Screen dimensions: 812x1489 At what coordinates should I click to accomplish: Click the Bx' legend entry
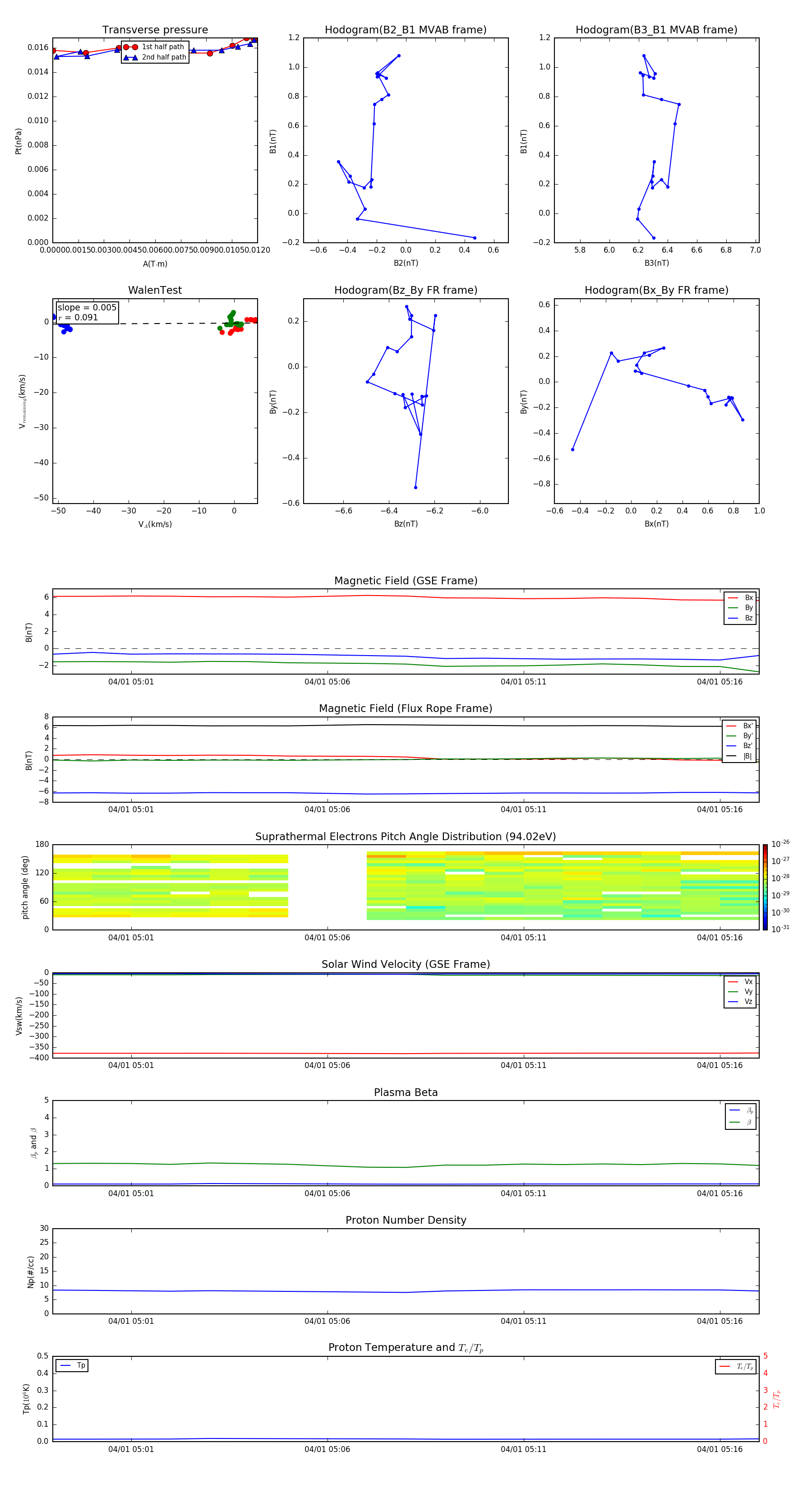(x=739, y=726)
